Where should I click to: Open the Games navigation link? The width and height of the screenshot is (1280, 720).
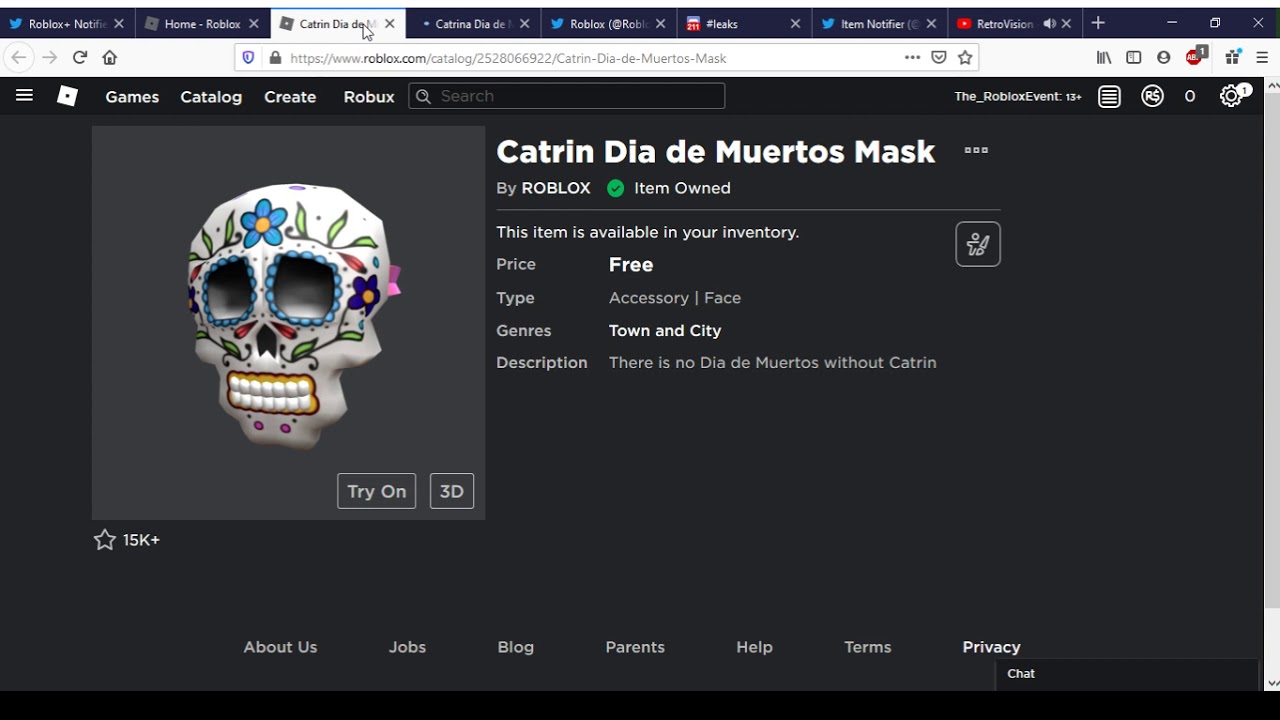[x=132, y=97]
